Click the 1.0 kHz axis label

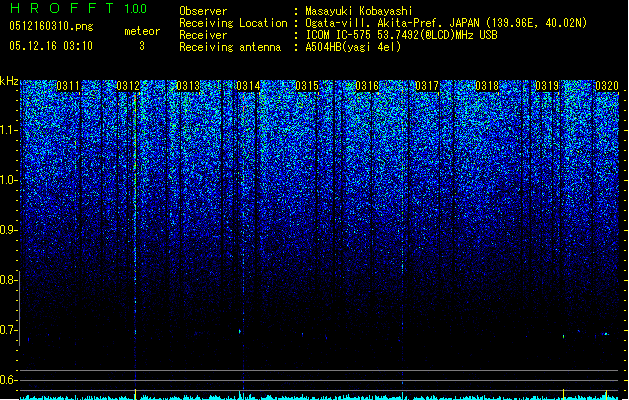8,180
